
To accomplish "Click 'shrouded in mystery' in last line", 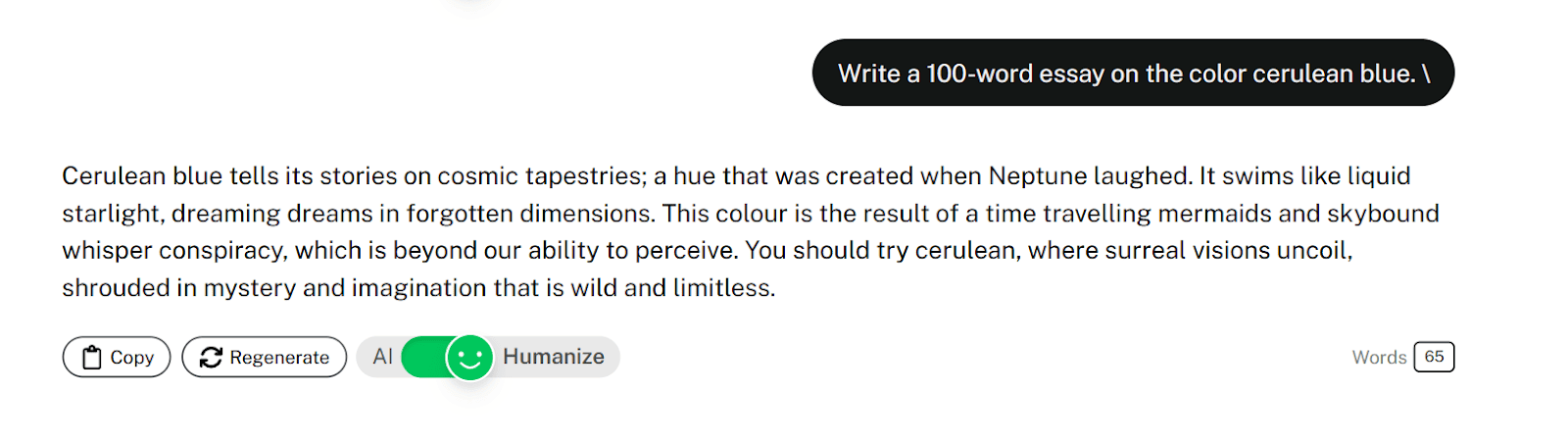I will 179,288.
